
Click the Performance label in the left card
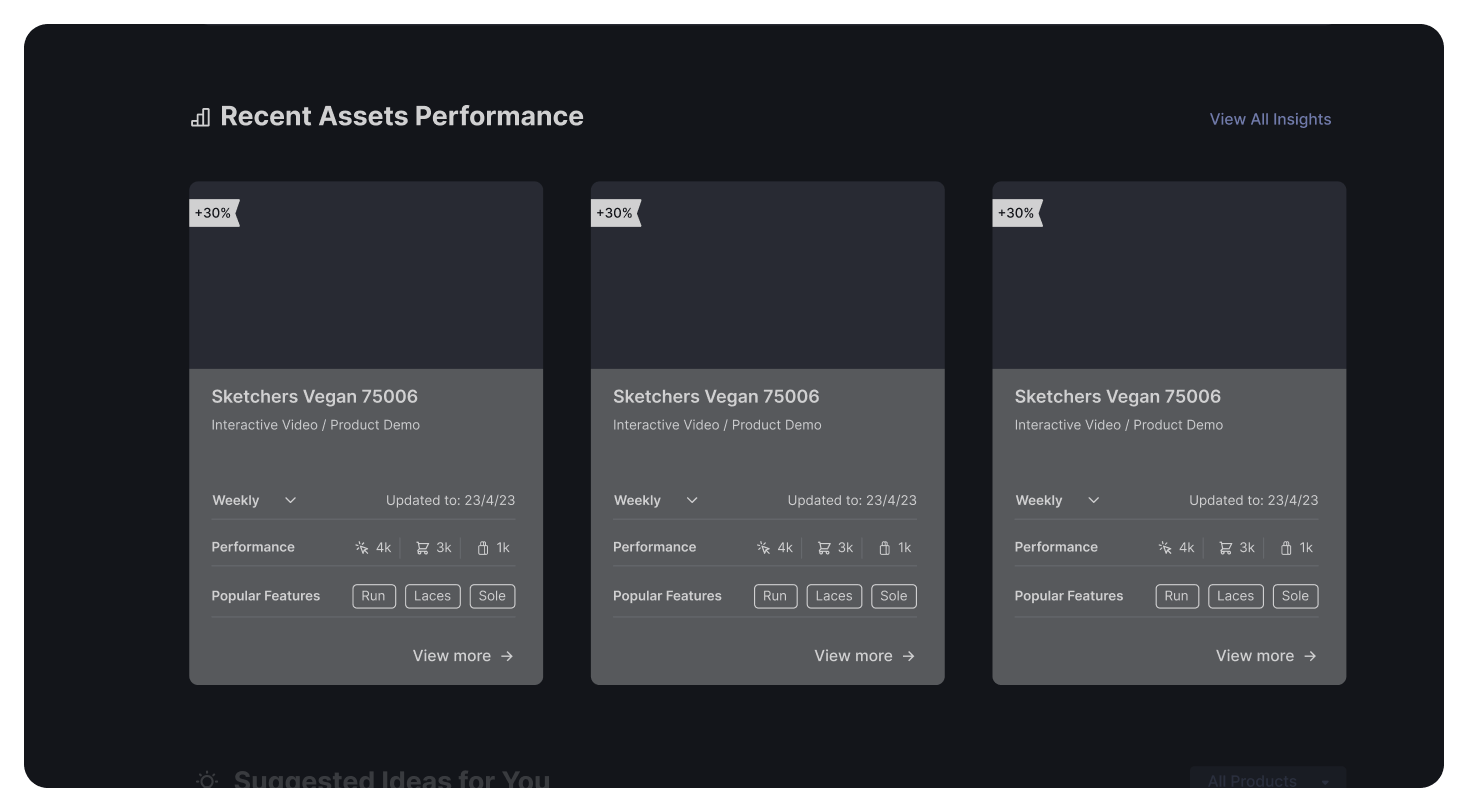[x=253, y=547]
